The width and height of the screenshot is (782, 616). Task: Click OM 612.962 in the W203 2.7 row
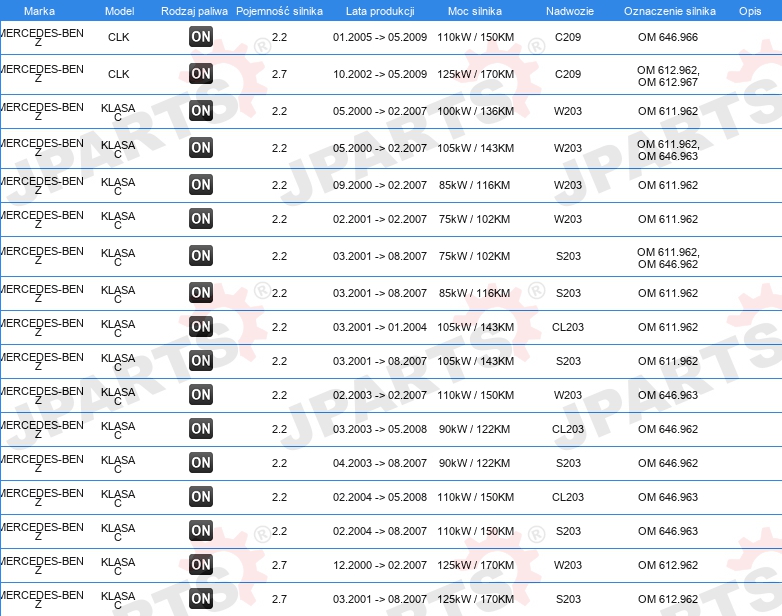668,565
